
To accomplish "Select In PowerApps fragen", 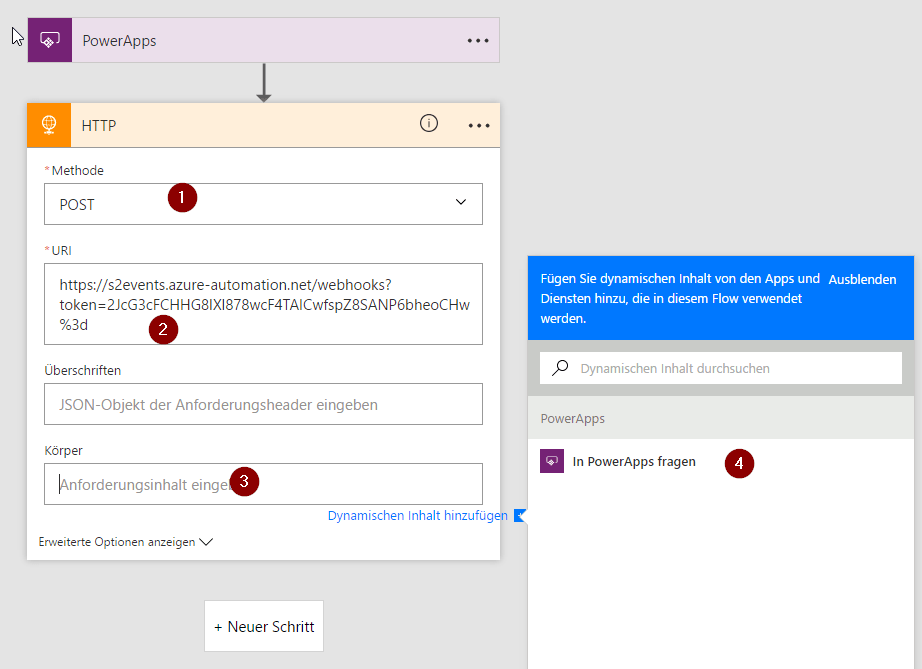I will [721, 461].
